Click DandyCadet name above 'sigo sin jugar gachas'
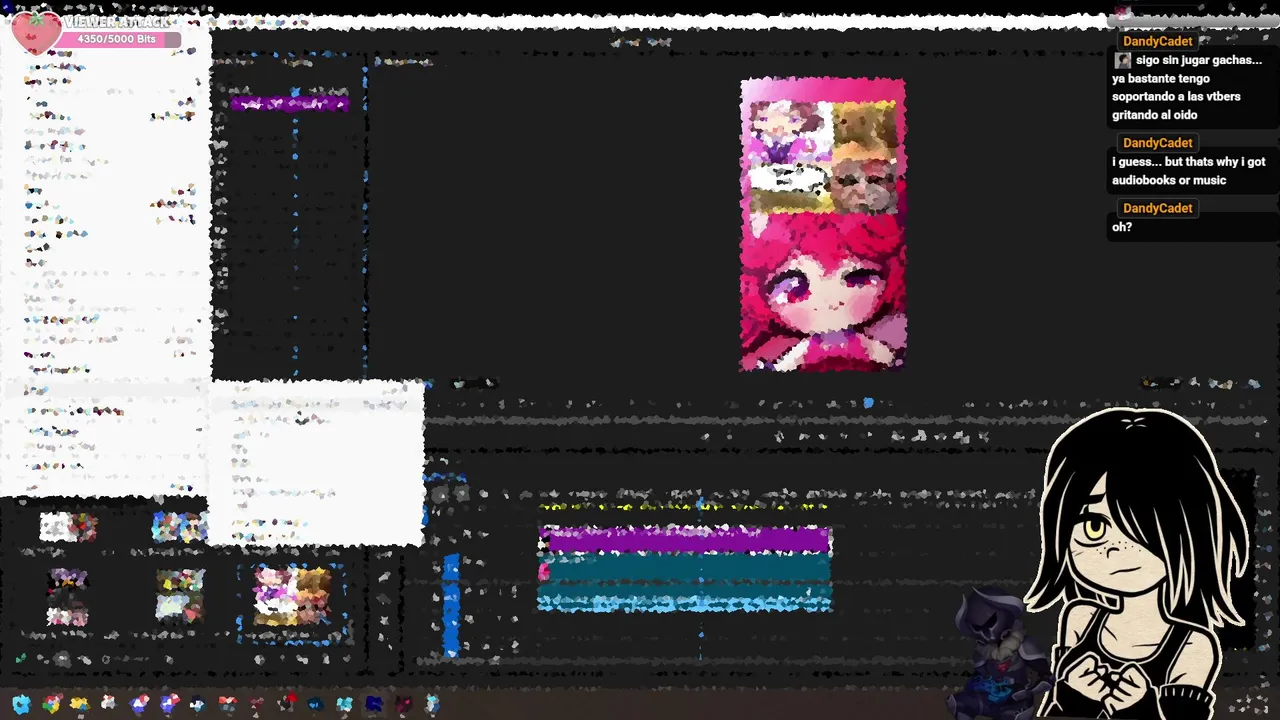Screen dimensions: 1280x720 [x=1157, y=42]
